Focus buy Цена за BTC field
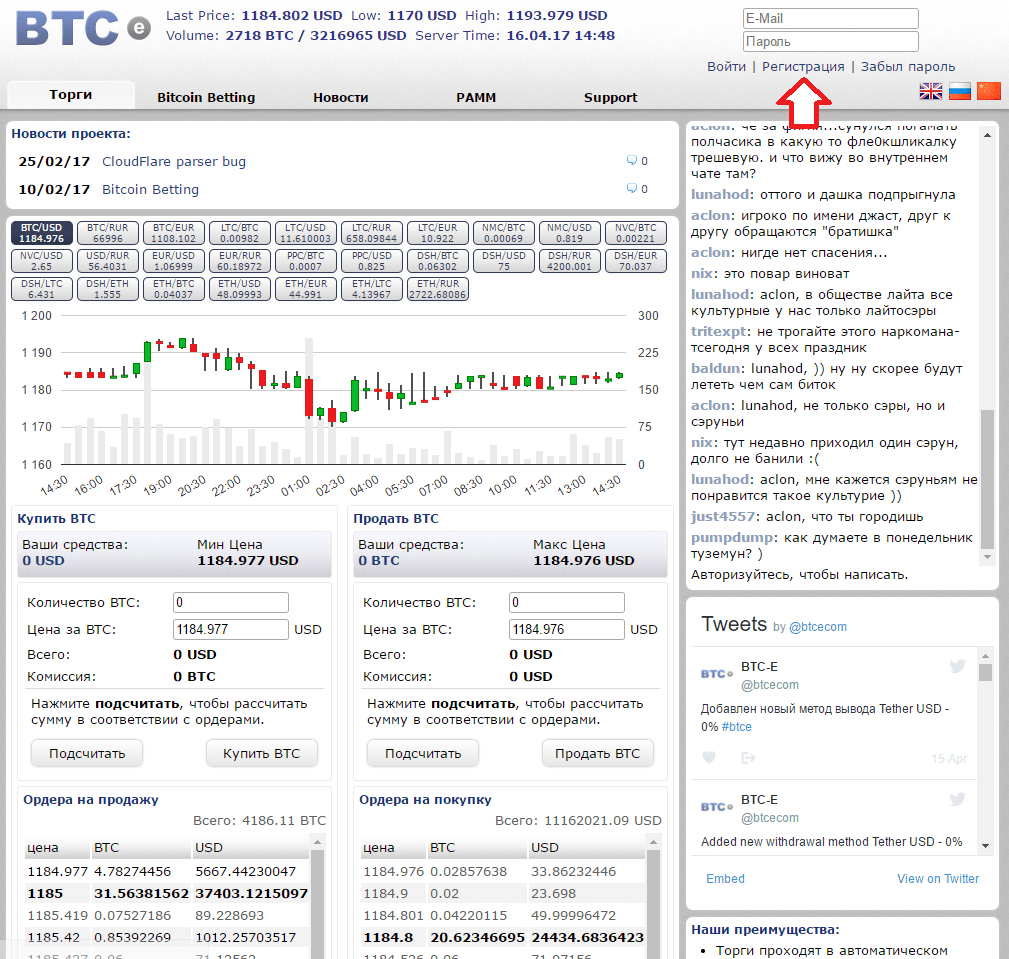 click(x=231, y=629)
